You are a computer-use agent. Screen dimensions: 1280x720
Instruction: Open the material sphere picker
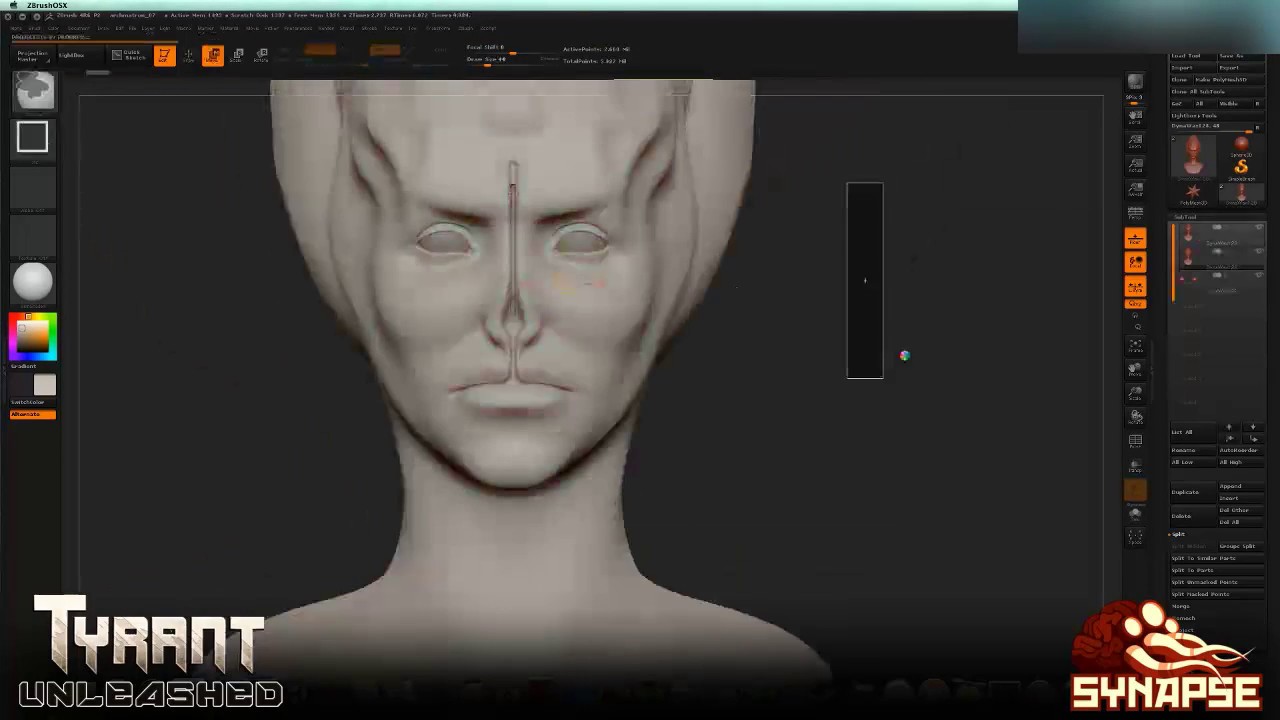(x=32, y=282)
